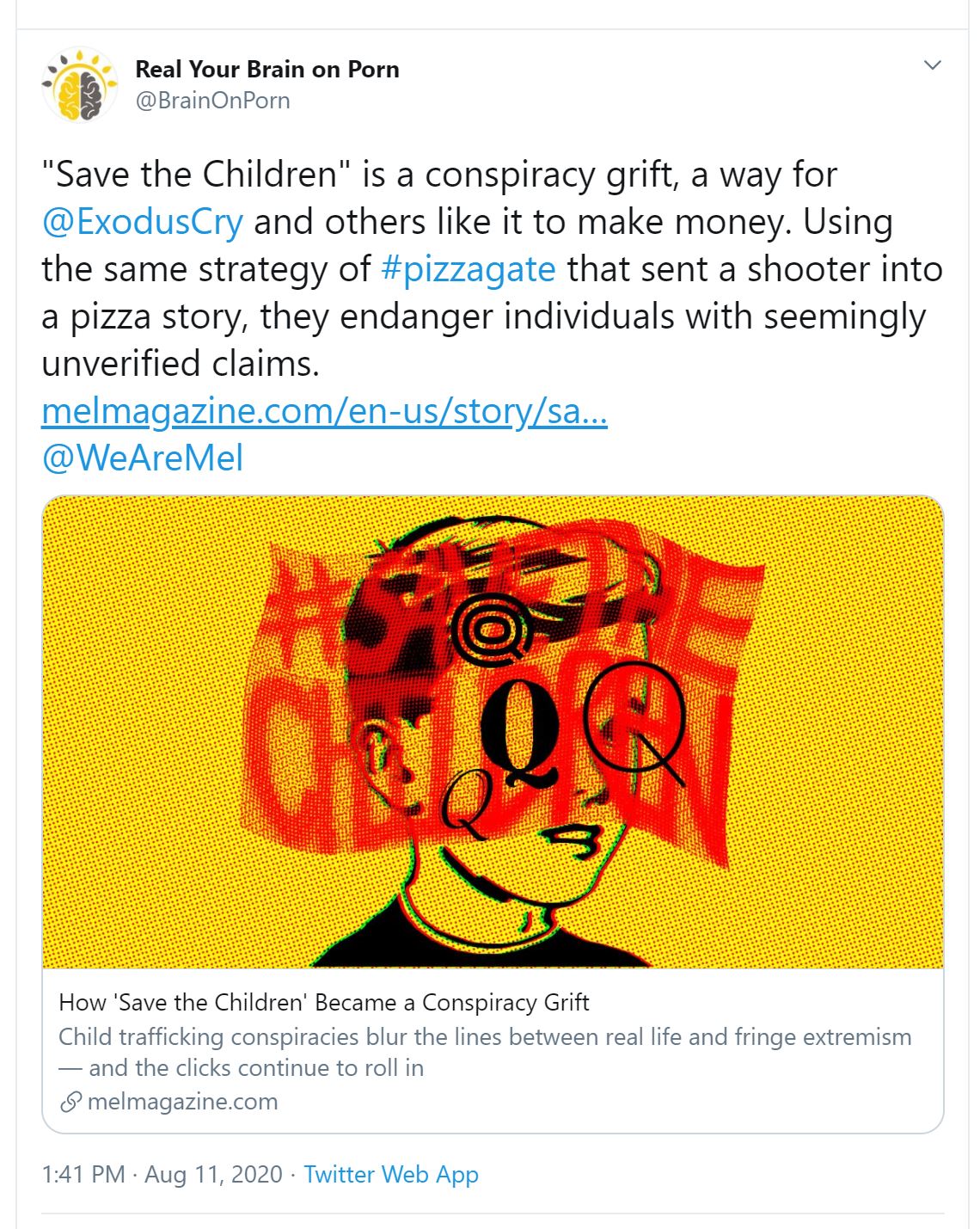Visit the @WeAreMel mention
This screenshot has height=1229, width=980.
[142, 458]
